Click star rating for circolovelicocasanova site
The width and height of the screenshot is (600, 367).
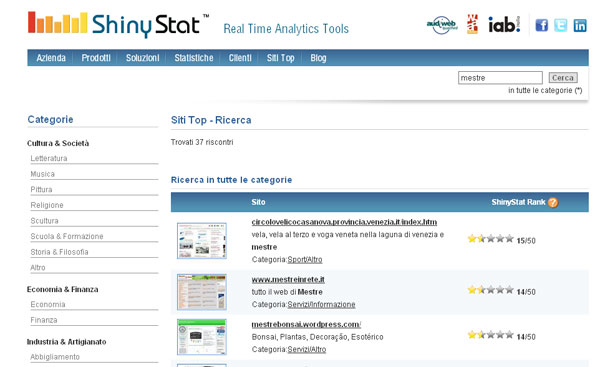(490, 239)
